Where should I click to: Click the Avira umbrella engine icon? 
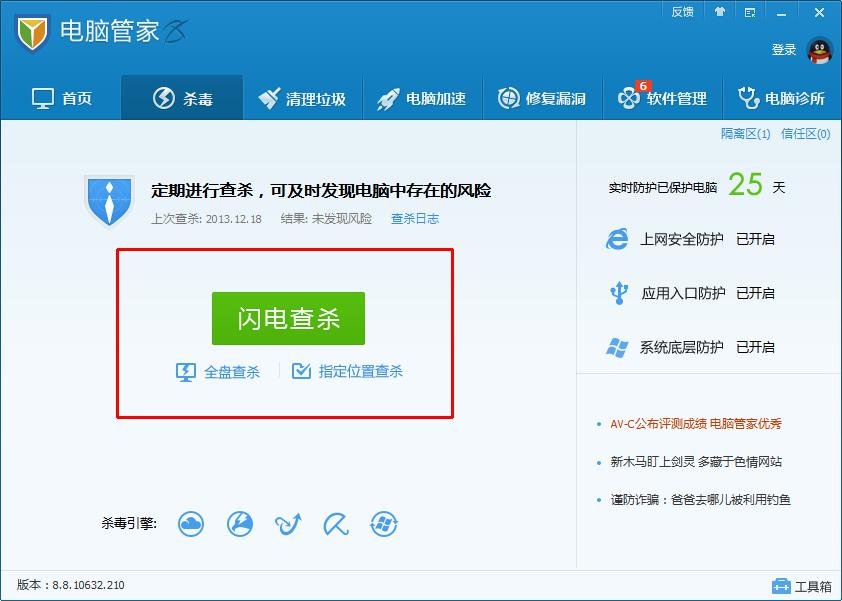click(x=335, y=524)
